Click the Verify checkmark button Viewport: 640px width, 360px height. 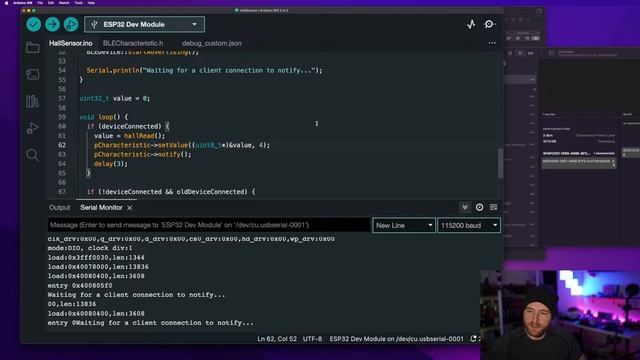(x=33, y=24)
